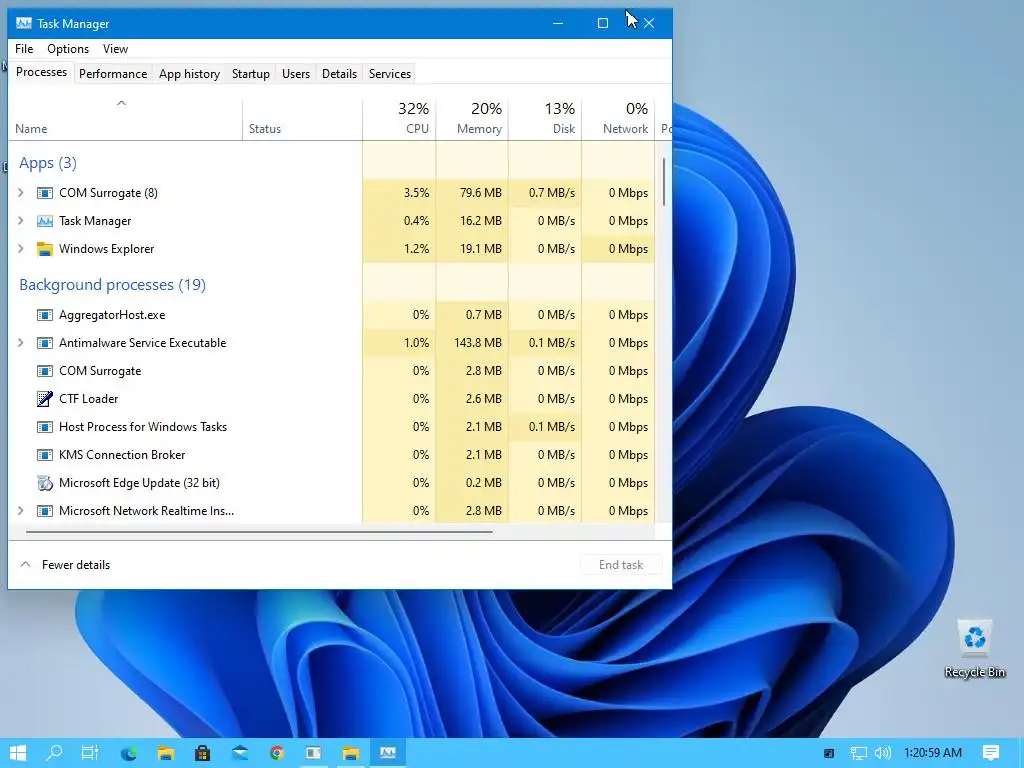Click the CTF Loader pen icon
Image resolution: width=1024 pixels, height=768 pixels.
point(44,398)
